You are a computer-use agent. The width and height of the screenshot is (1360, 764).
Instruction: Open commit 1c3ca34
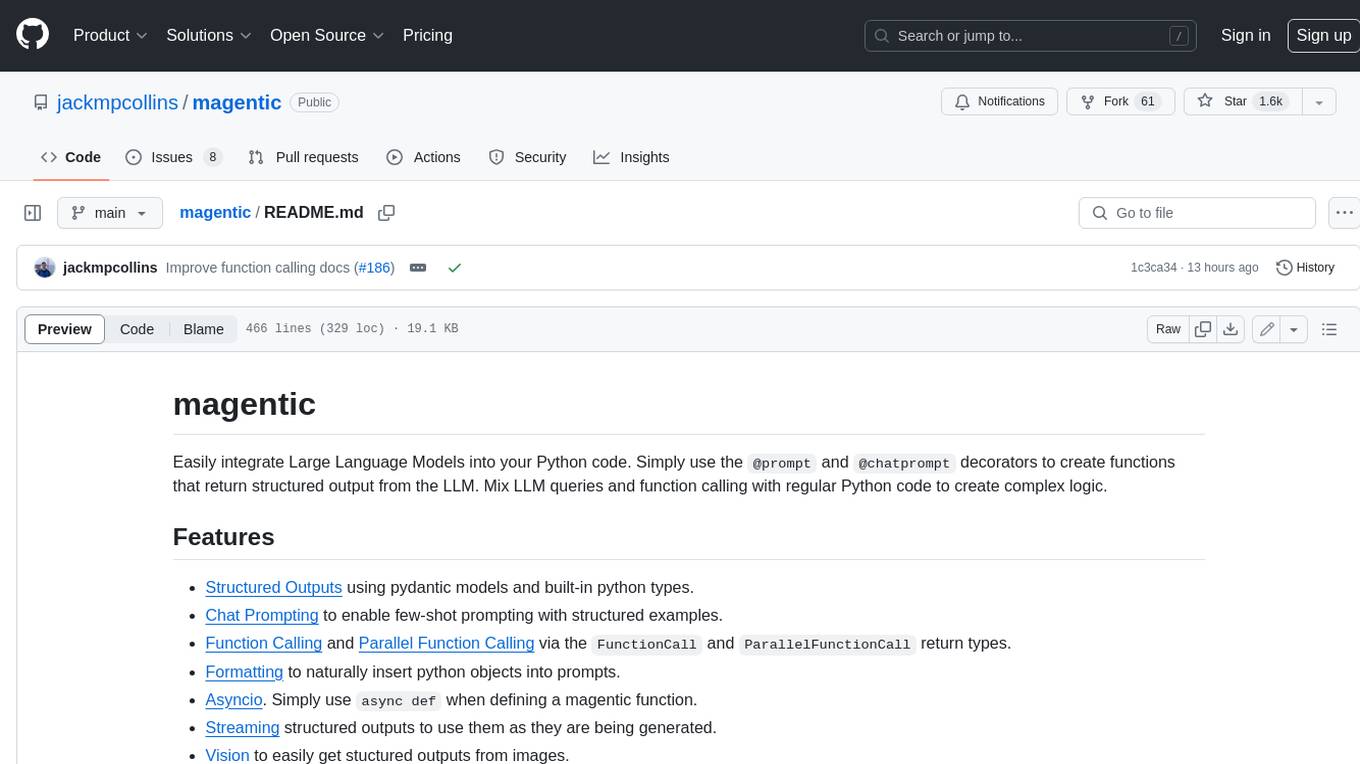pyautogui.click(x=1154, y=268)
